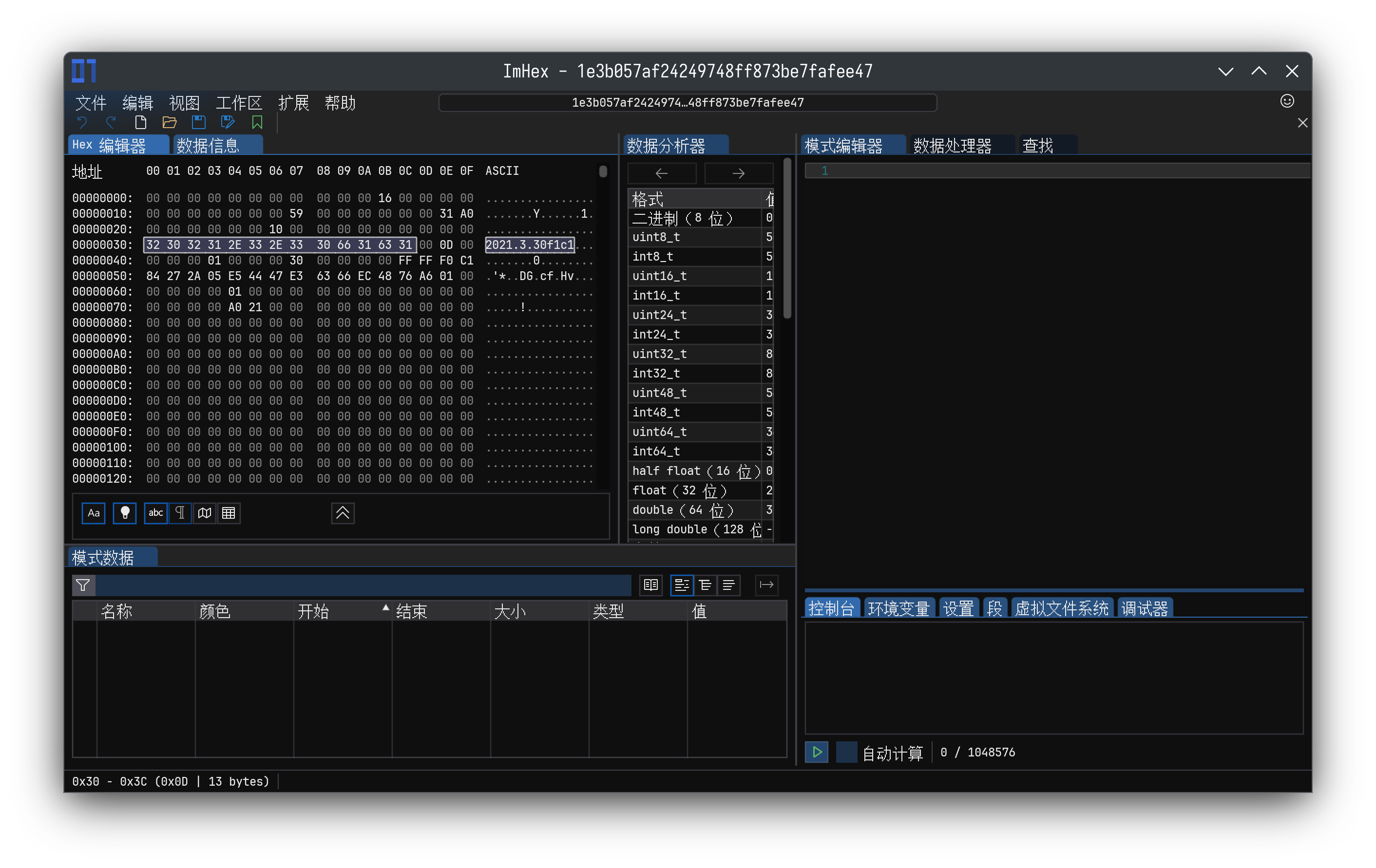Image resolution: width=1376 pixels, height=868 pixels.
Task: Open the 帮助 menu
Action: pyautogui.click(x=341, y=103)
